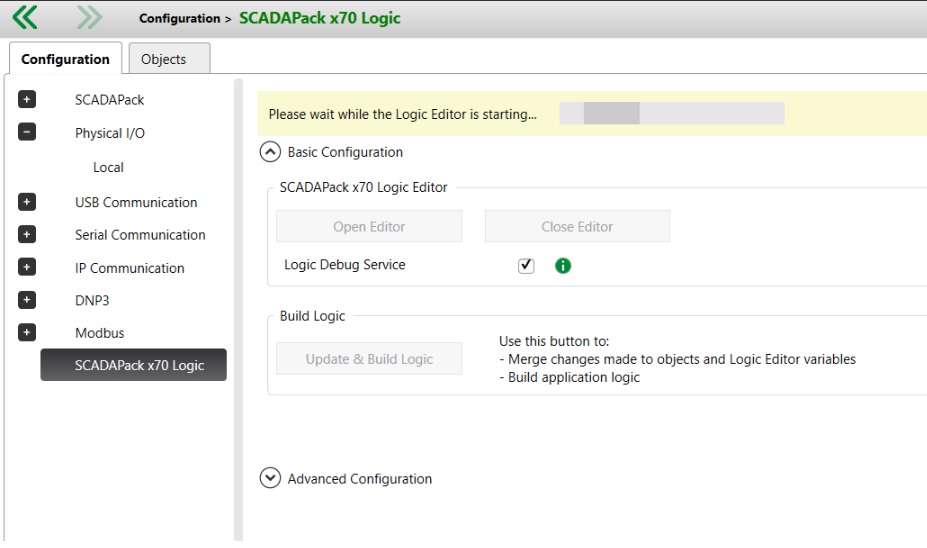The height and width of the screenshot is (548, 927).
Task: Select the Local tree item
Action: pyautogui.click(x=108, y=167)
